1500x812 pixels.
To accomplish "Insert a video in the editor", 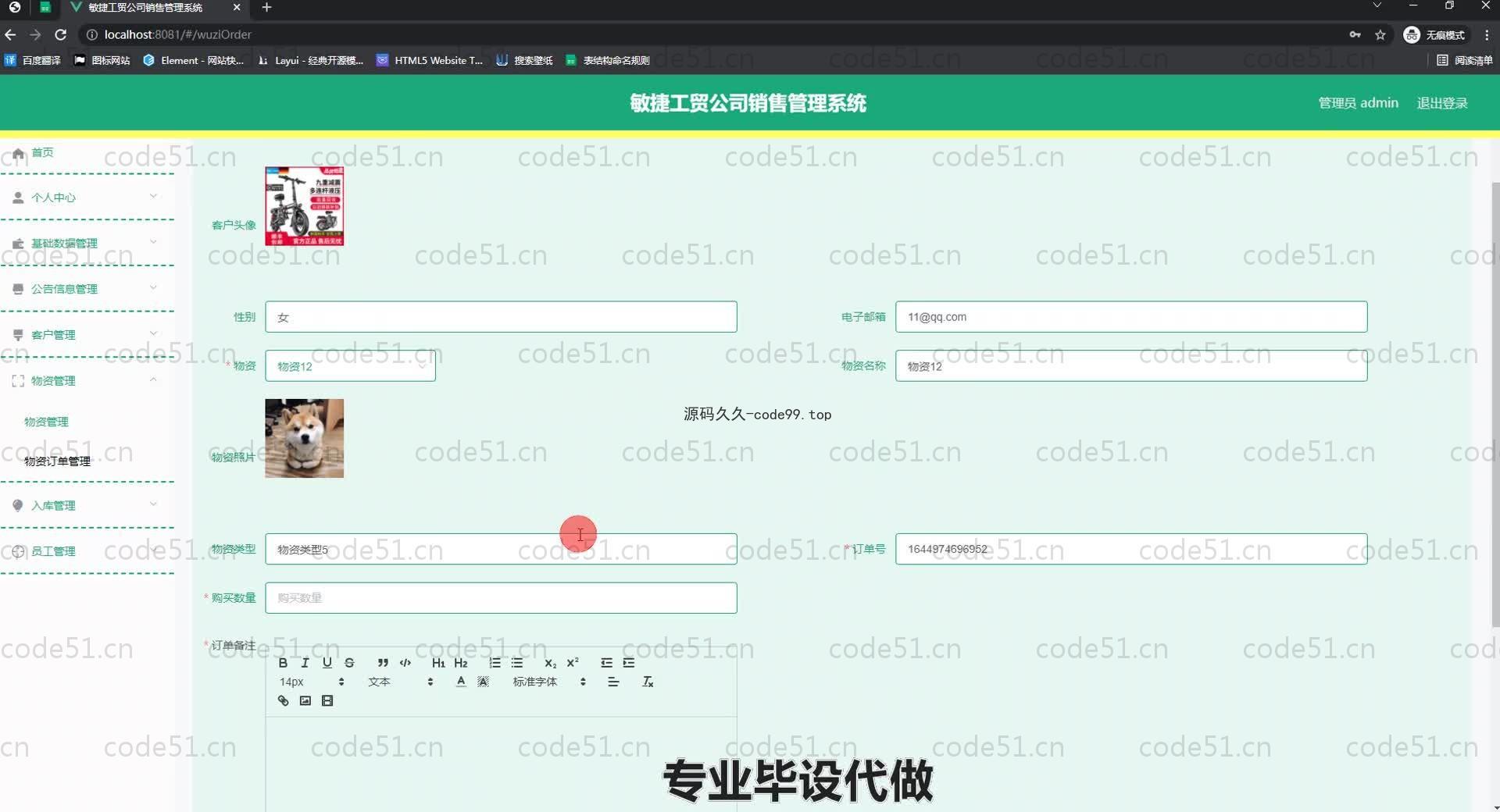I will click(x=327, y=701).
